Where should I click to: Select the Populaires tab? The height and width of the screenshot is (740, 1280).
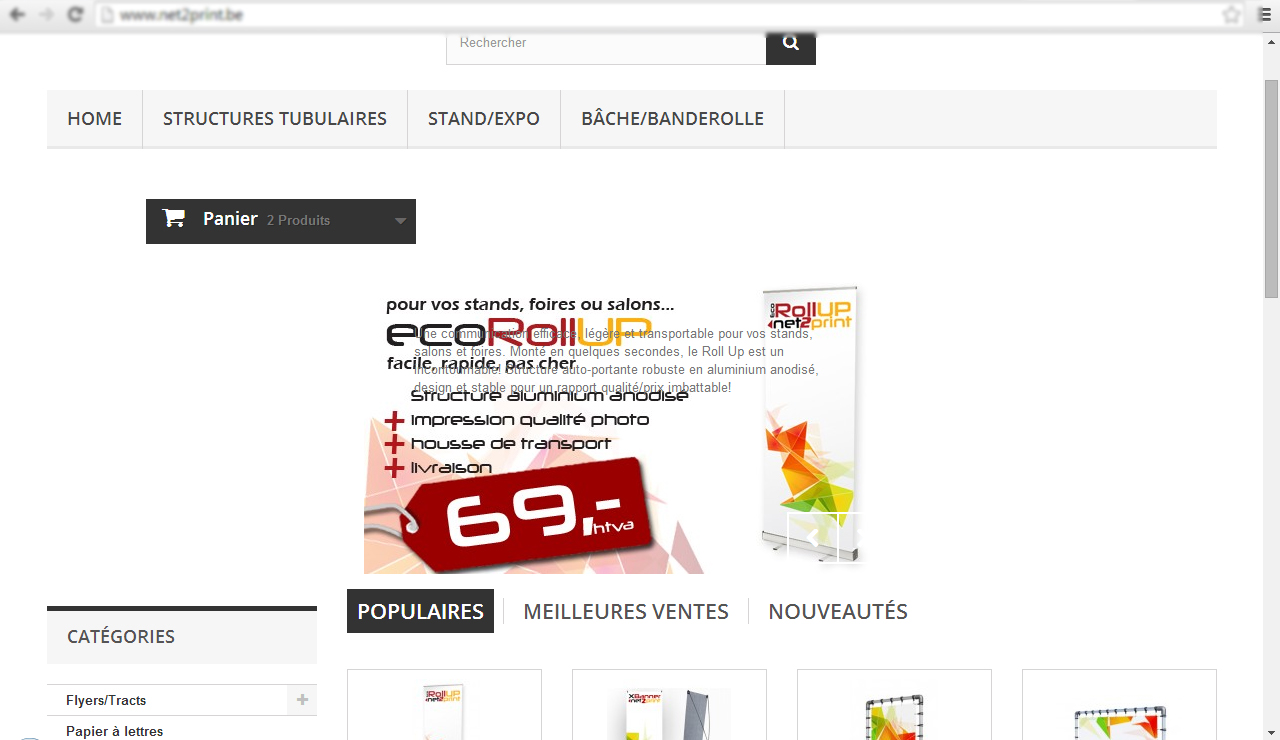pos(420,611)
